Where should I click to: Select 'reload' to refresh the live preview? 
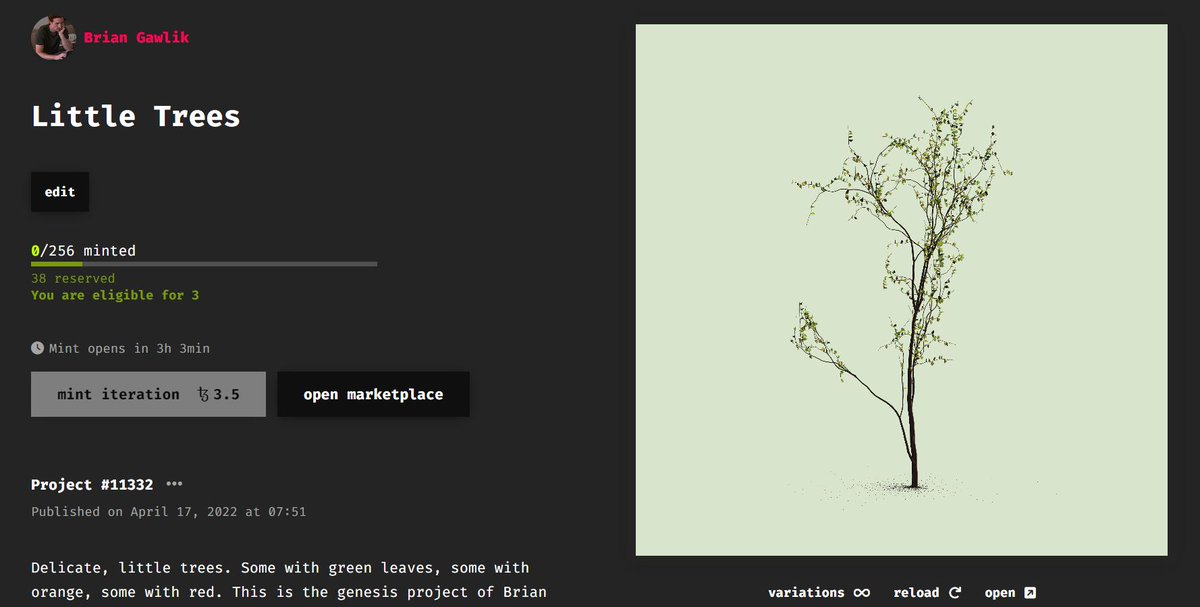916,592
